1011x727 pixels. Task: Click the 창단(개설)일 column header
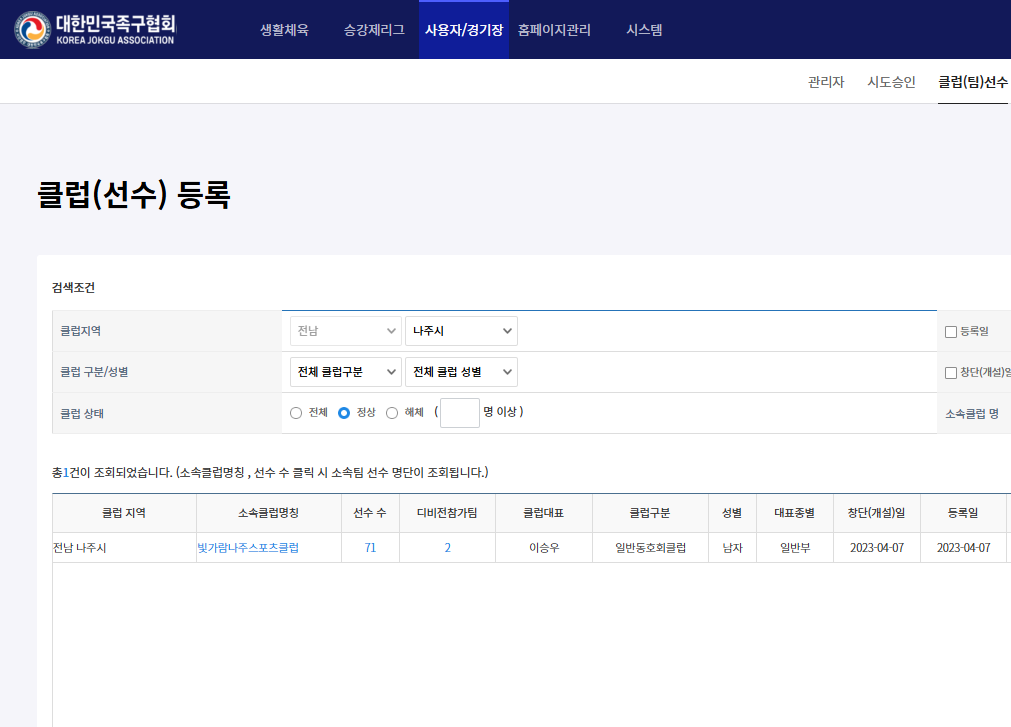877,513
